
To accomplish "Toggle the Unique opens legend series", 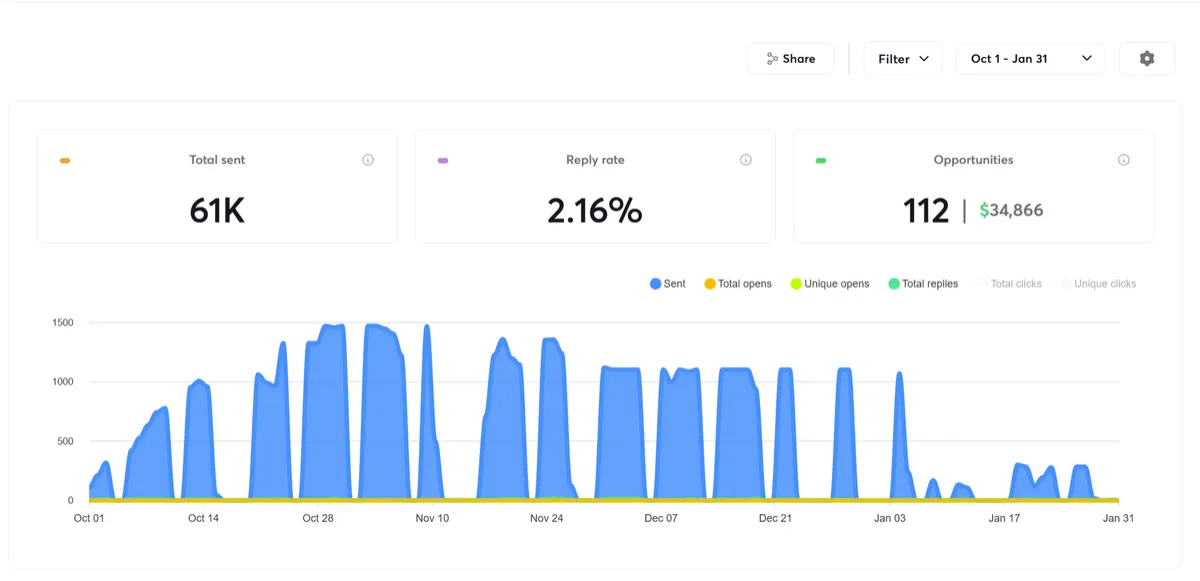I will tap(830, 284).
